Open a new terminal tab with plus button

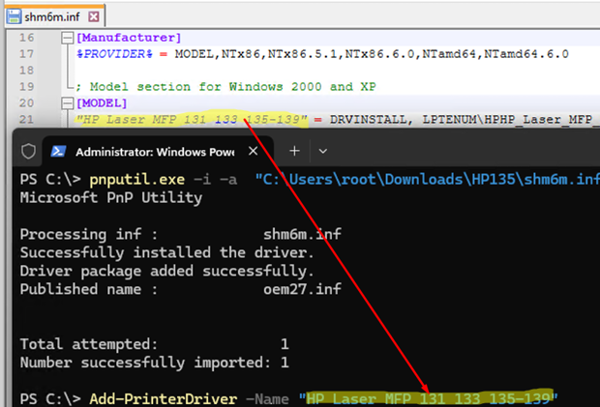294,151
